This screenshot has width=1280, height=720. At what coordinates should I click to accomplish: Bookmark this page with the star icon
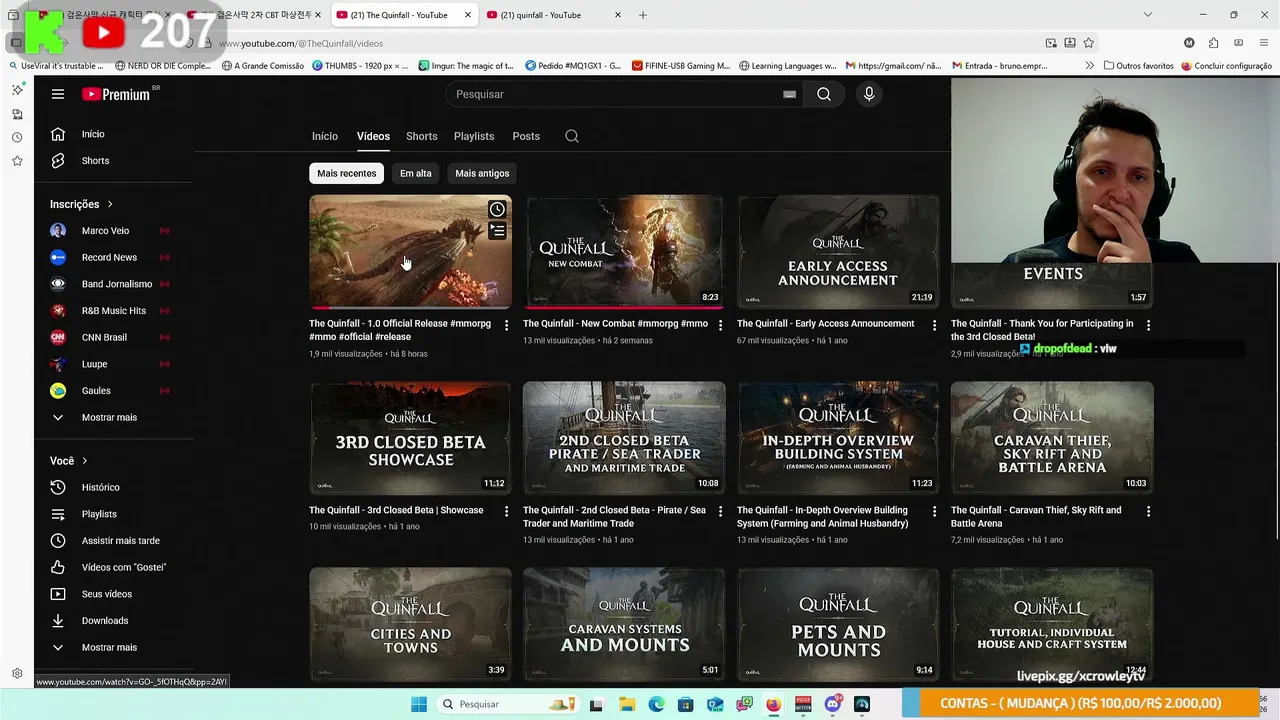coord(1088,43)
